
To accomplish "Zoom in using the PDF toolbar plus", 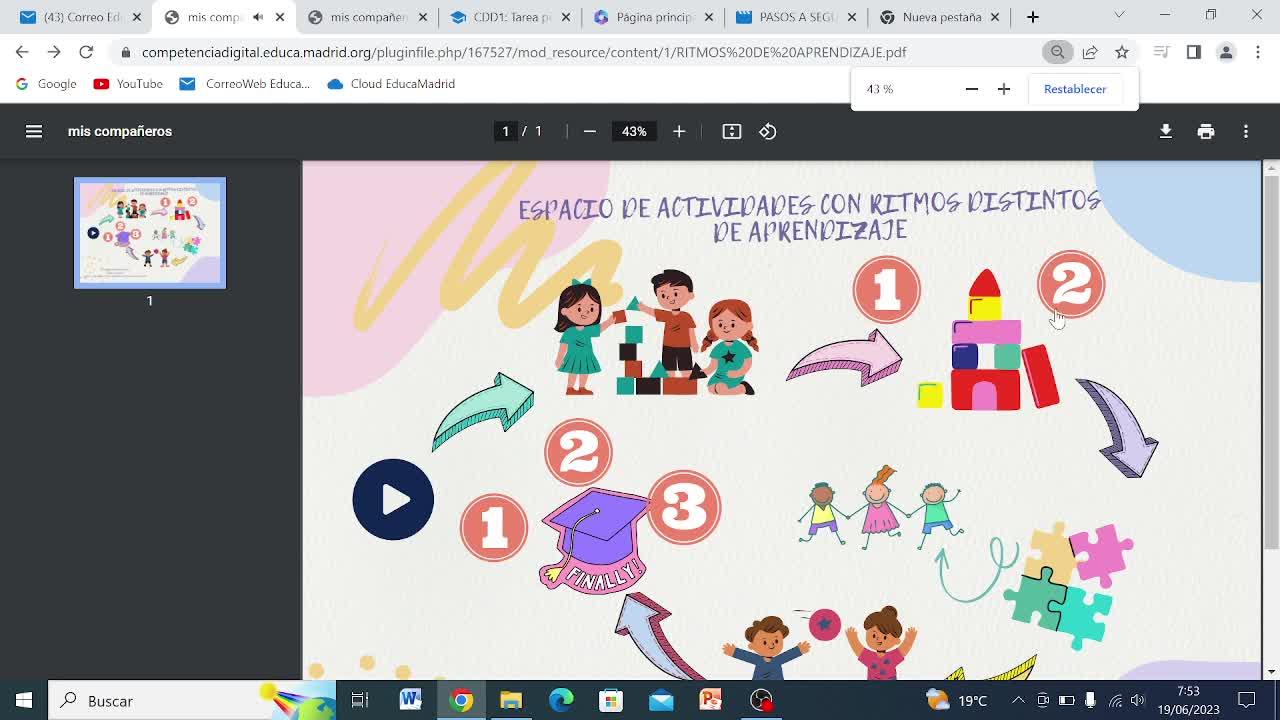I will click(679, 131).
